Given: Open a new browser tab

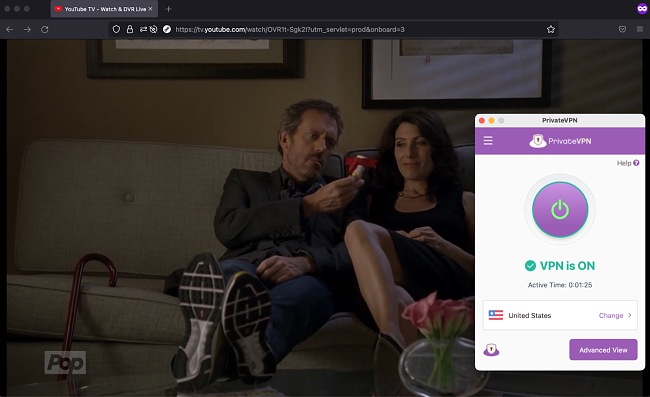Looking at the screenshot, I should point(168,9).
